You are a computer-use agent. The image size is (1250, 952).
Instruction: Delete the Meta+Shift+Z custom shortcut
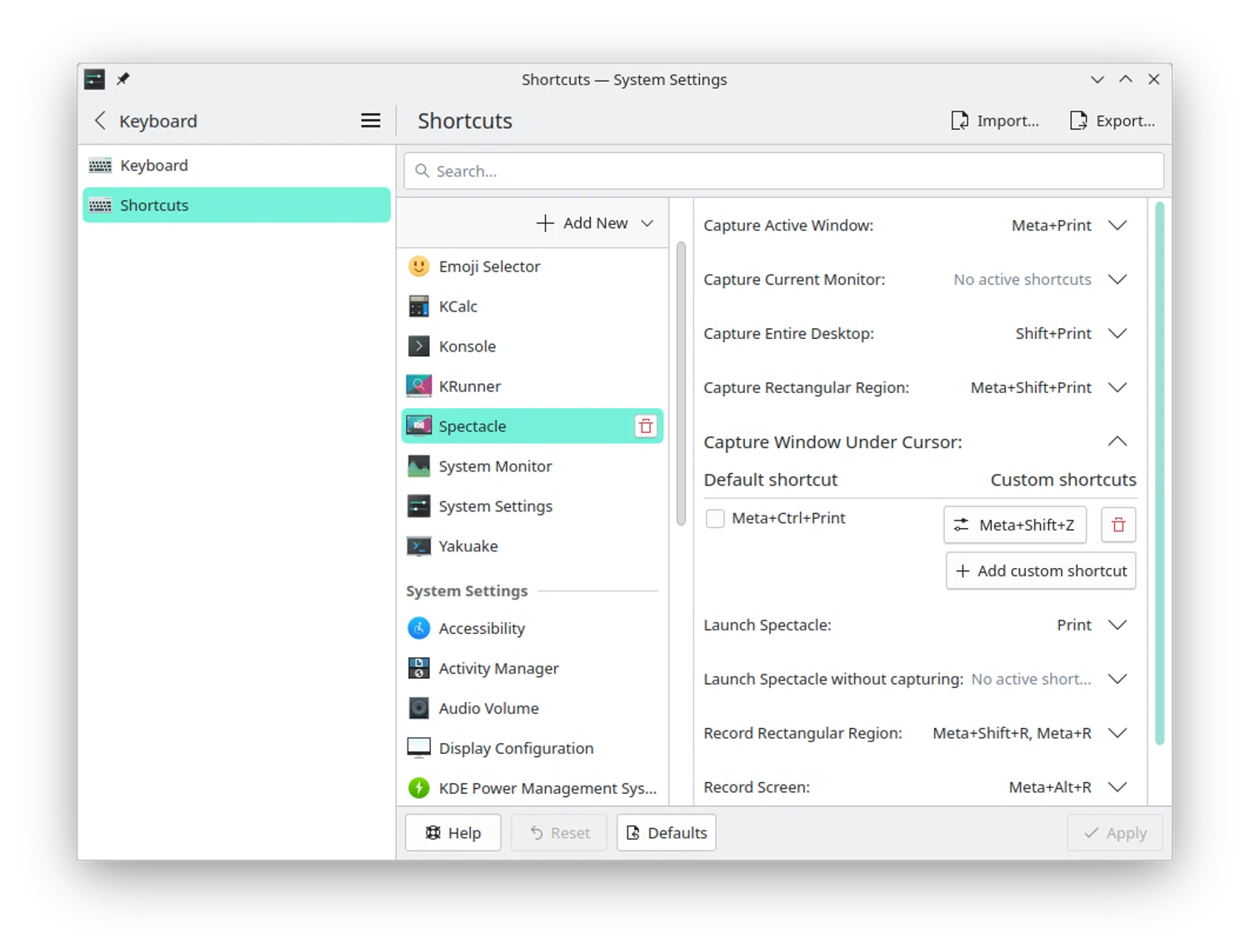1118,525
